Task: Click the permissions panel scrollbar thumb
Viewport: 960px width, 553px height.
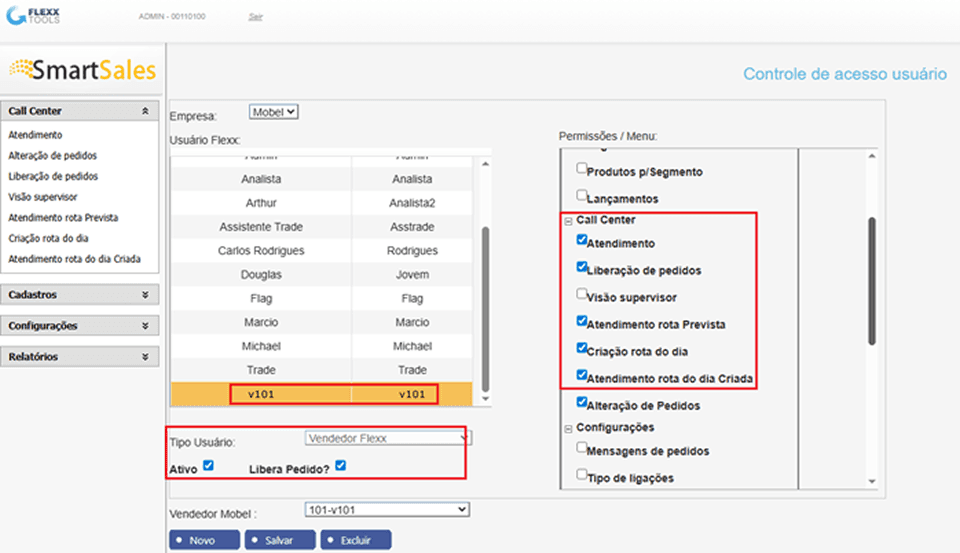Action: 872,281
